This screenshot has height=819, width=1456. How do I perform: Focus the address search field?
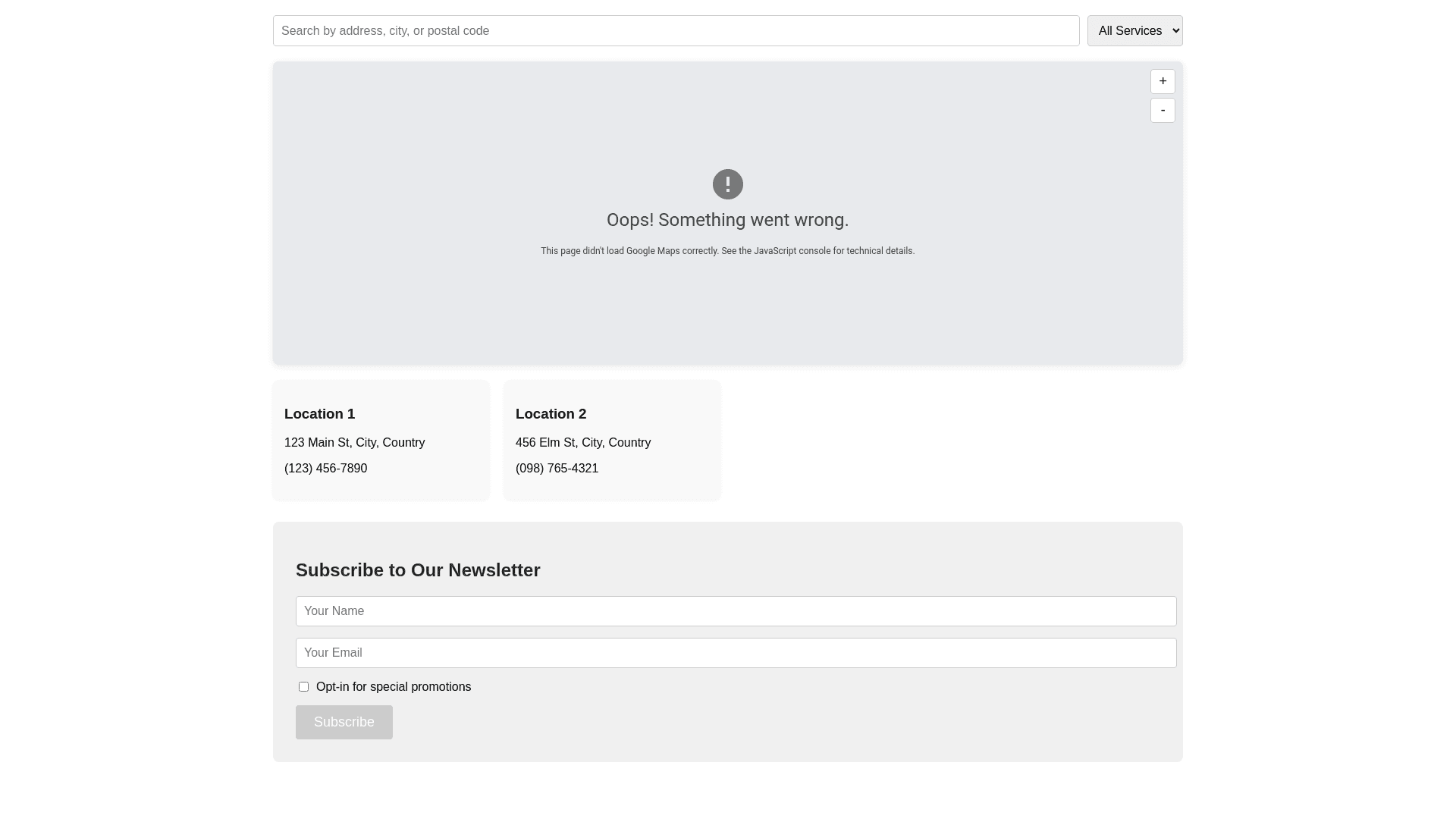tap(676, 31)
